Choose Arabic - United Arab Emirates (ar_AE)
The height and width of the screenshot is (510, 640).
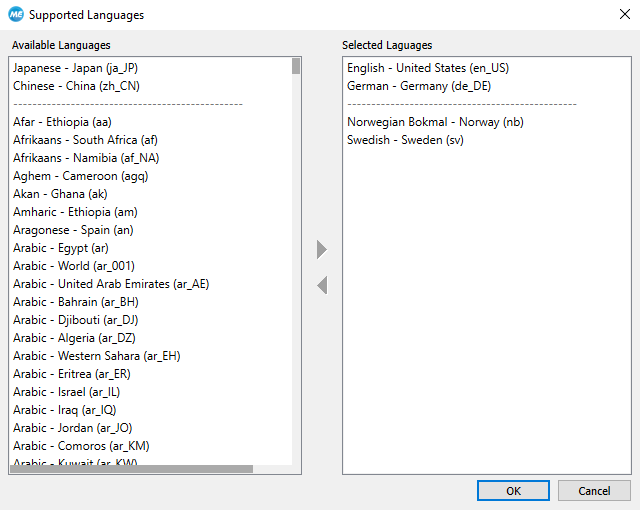point(111,284)
